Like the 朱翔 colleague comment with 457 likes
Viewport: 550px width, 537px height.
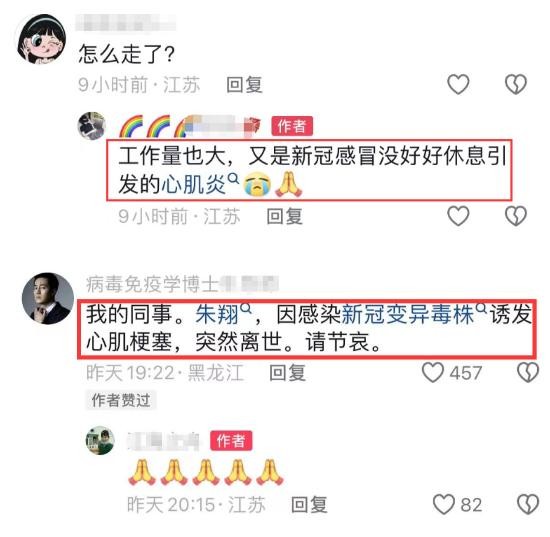tap(452, 372)
